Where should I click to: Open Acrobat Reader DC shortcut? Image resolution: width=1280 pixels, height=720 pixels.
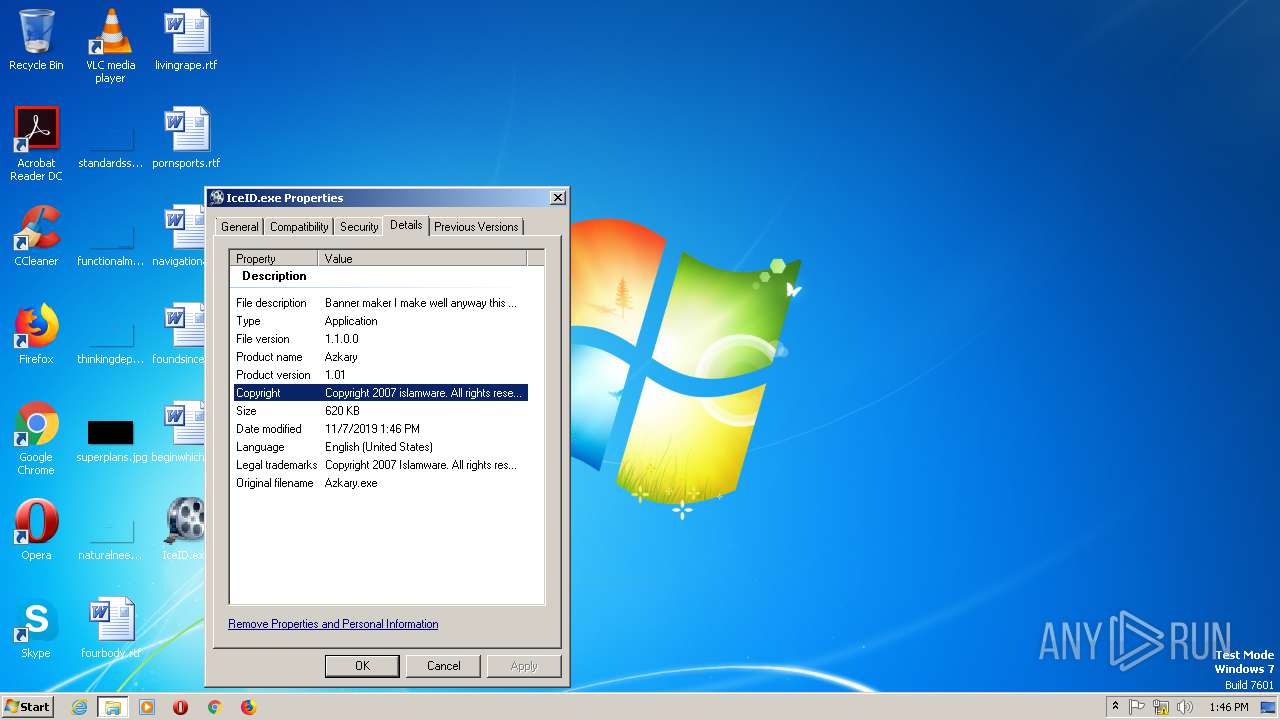tap(36, 144)
